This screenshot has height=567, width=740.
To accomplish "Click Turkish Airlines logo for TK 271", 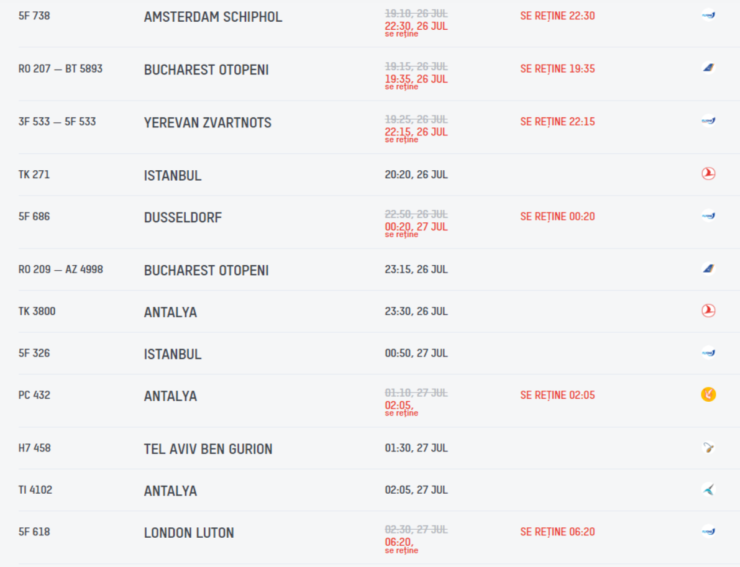I will click(x=708, y=174).
